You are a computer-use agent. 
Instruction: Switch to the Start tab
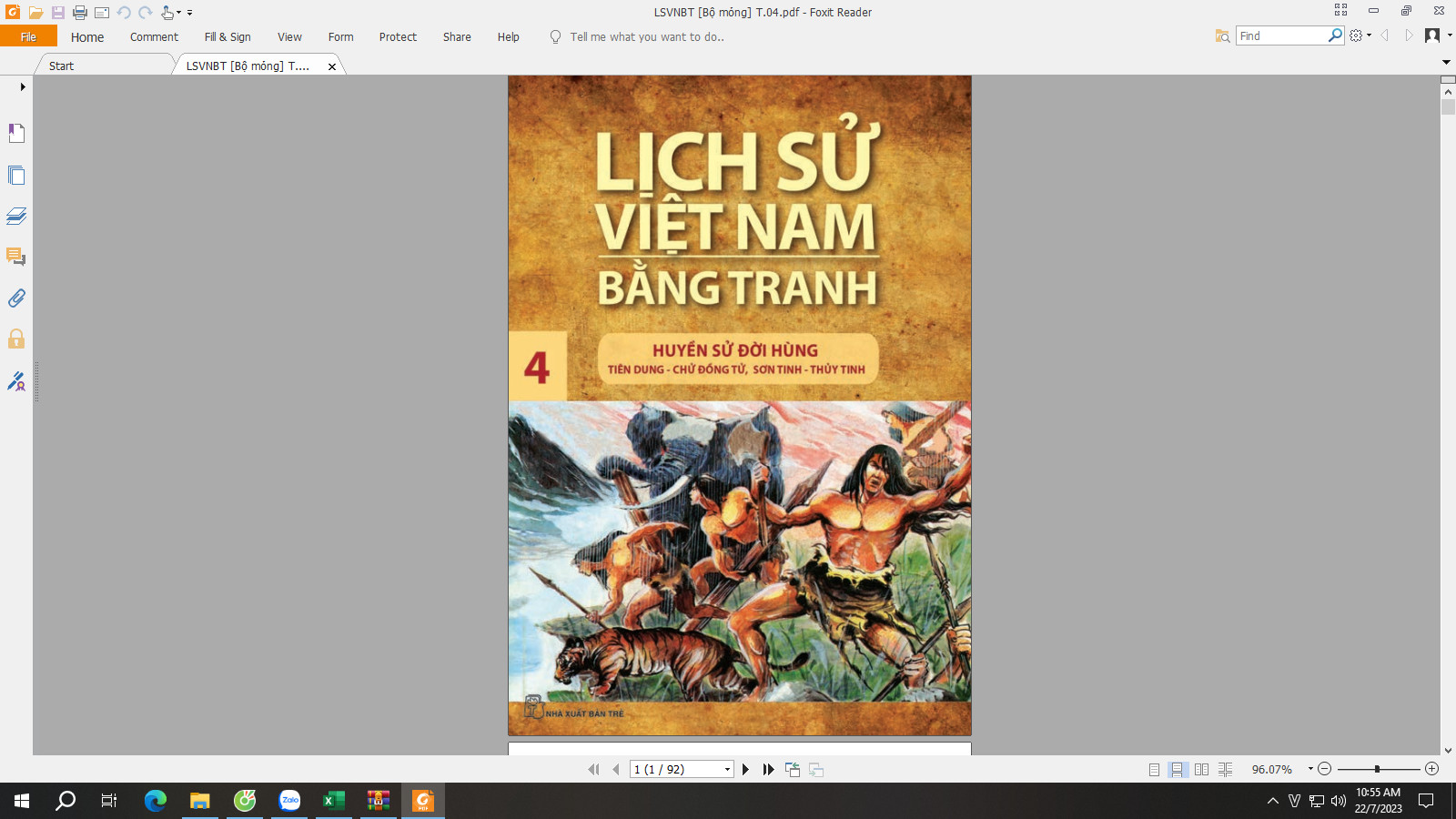[x=62, y=66]
